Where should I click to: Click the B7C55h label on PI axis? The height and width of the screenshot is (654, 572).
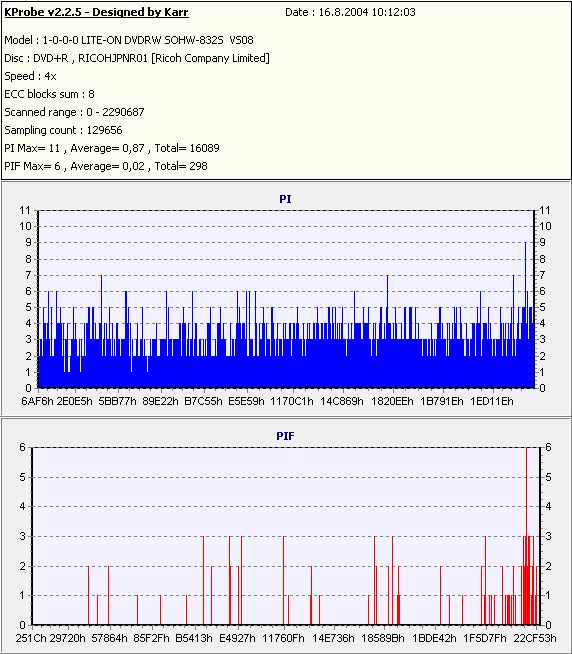click(x=203, y=401)
